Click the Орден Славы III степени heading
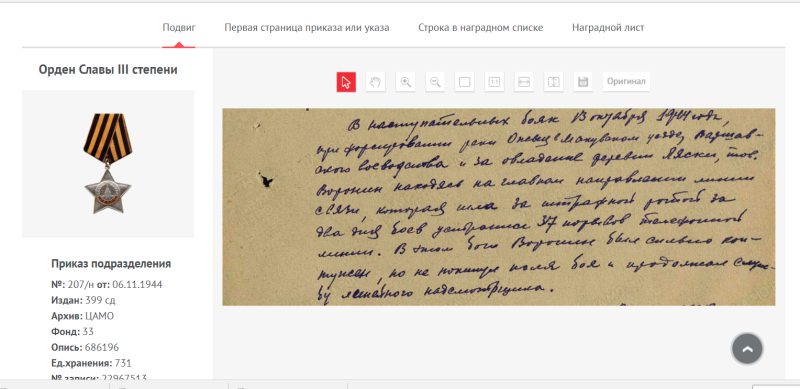 tap(108, 69)
